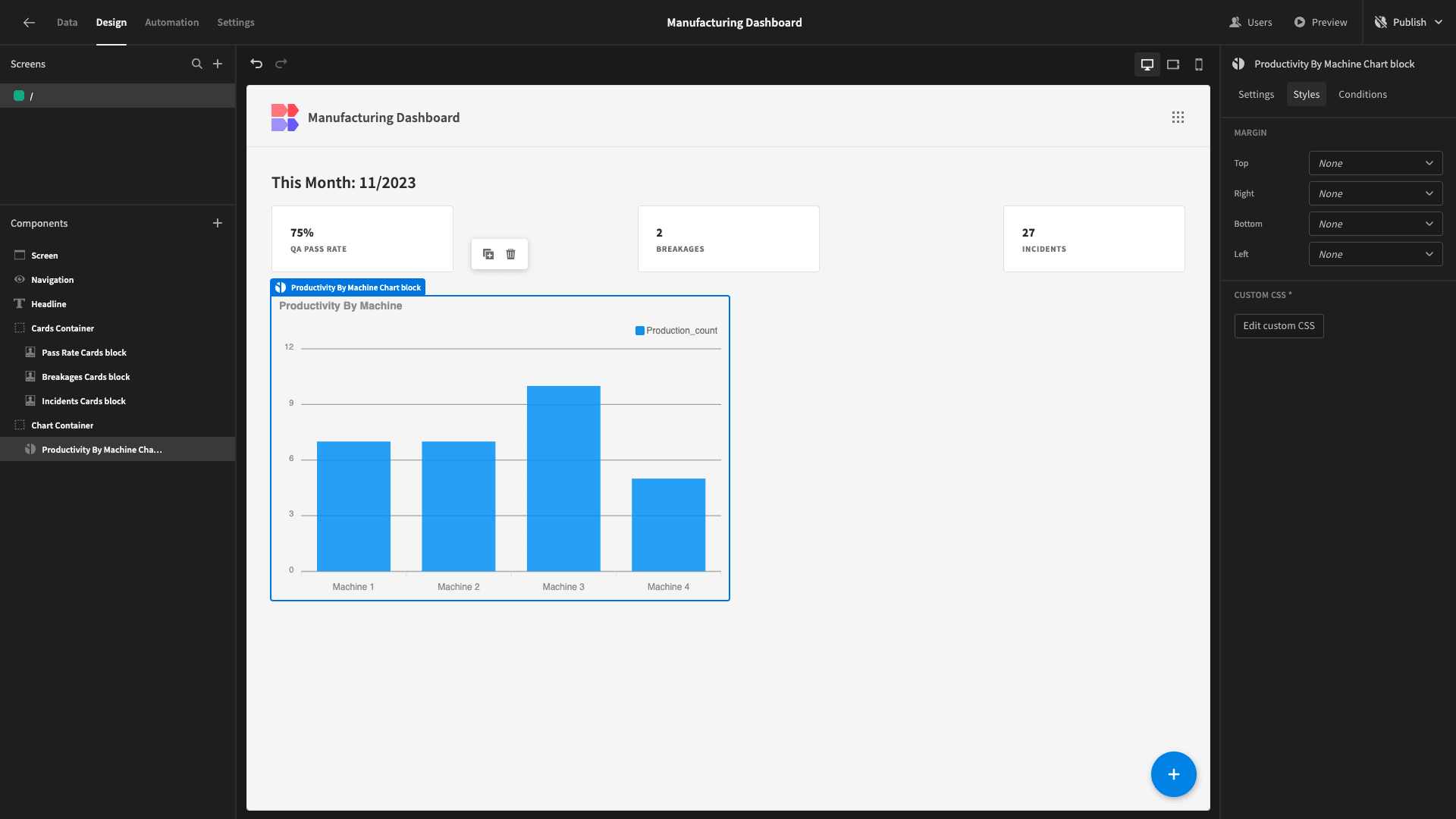Toggle Production_count legend series
This screenshot has width=1456, height=819.
(x=676, y=331)
